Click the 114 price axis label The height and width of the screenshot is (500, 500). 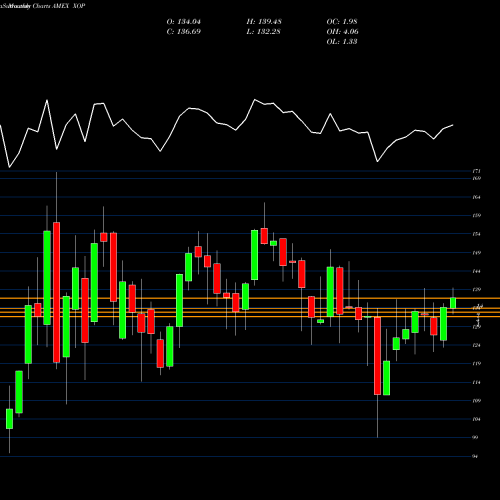click(477, 382)
